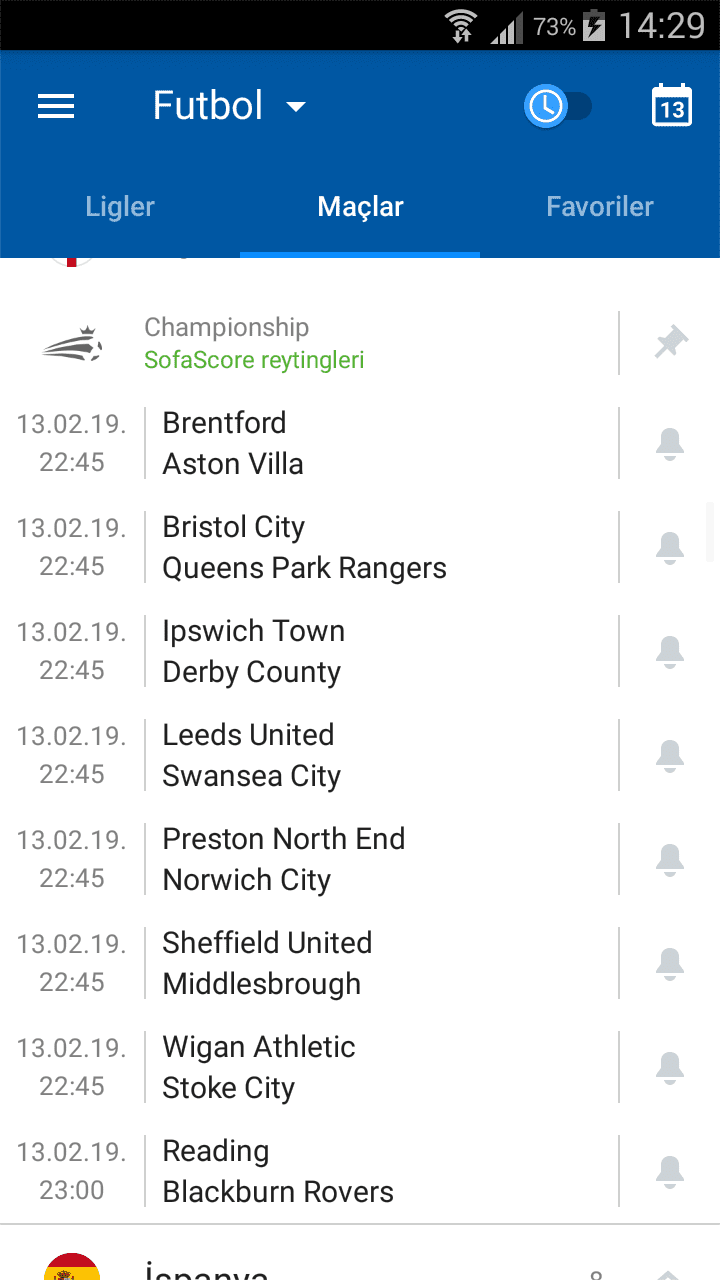Toggle notification for Bristol City match
720x1280 pixels.
[x=670, y=547]
